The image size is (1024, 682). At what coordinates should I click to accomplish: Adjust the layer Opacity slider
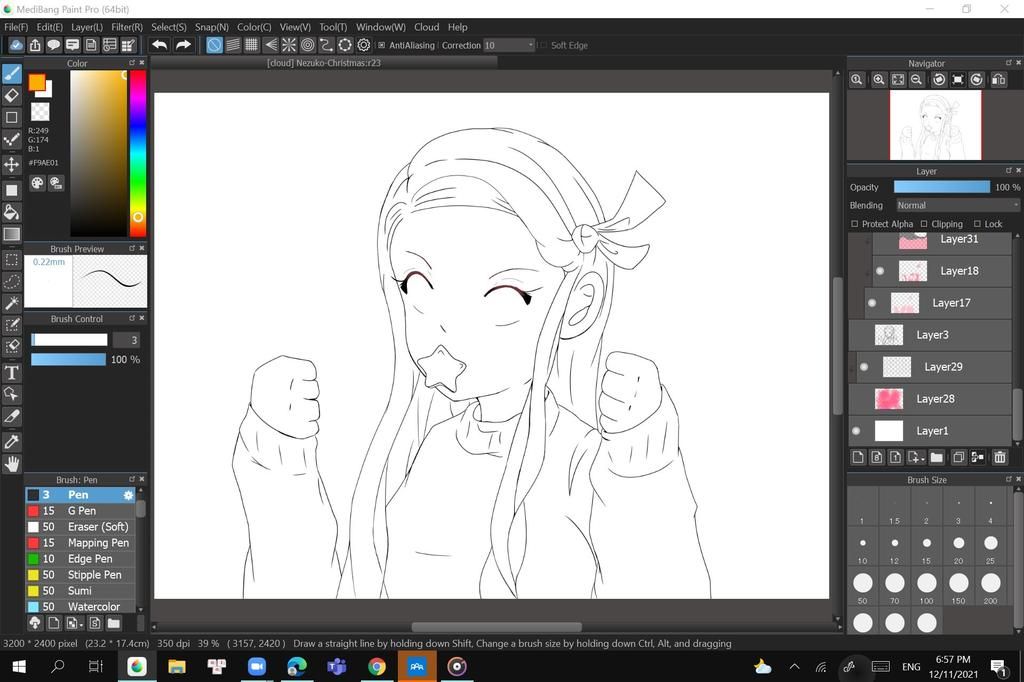point(942,187)
